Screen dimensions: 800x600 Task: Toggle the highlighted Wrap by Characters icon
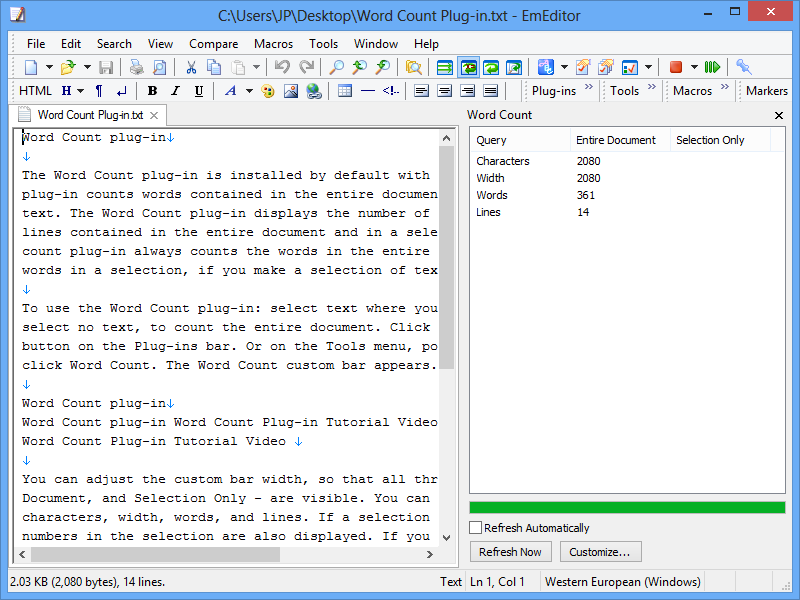[468, 67]
